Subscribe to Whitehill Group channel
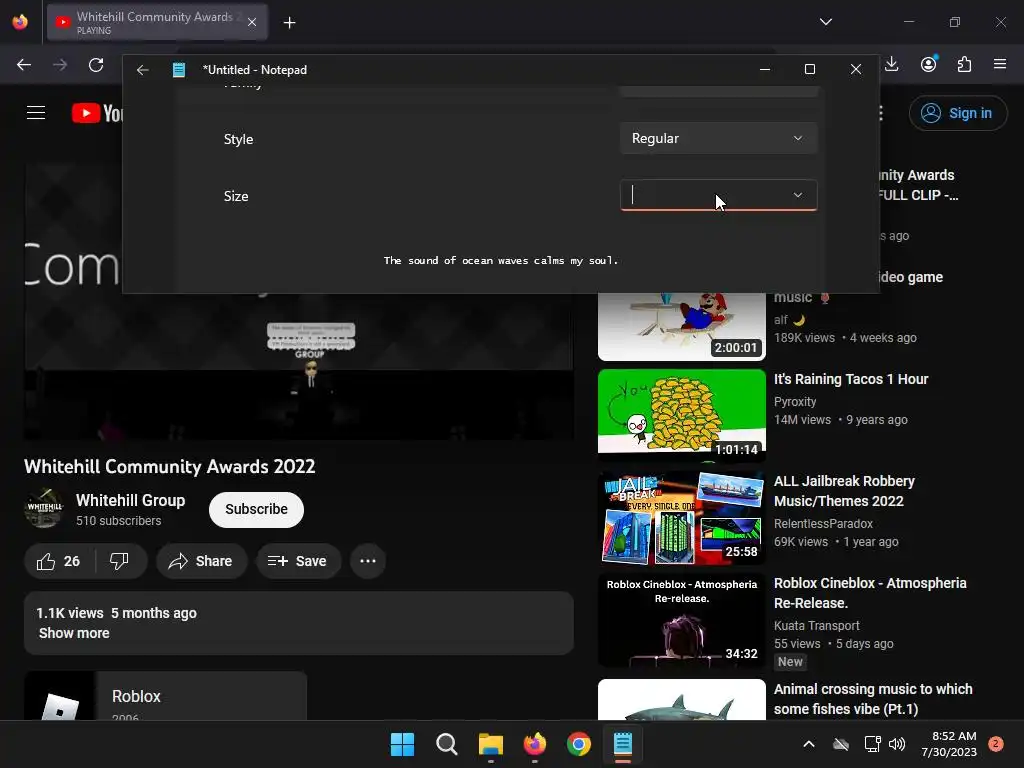Viewport: 1024px width, 768px height. click(x=256, y=509)
